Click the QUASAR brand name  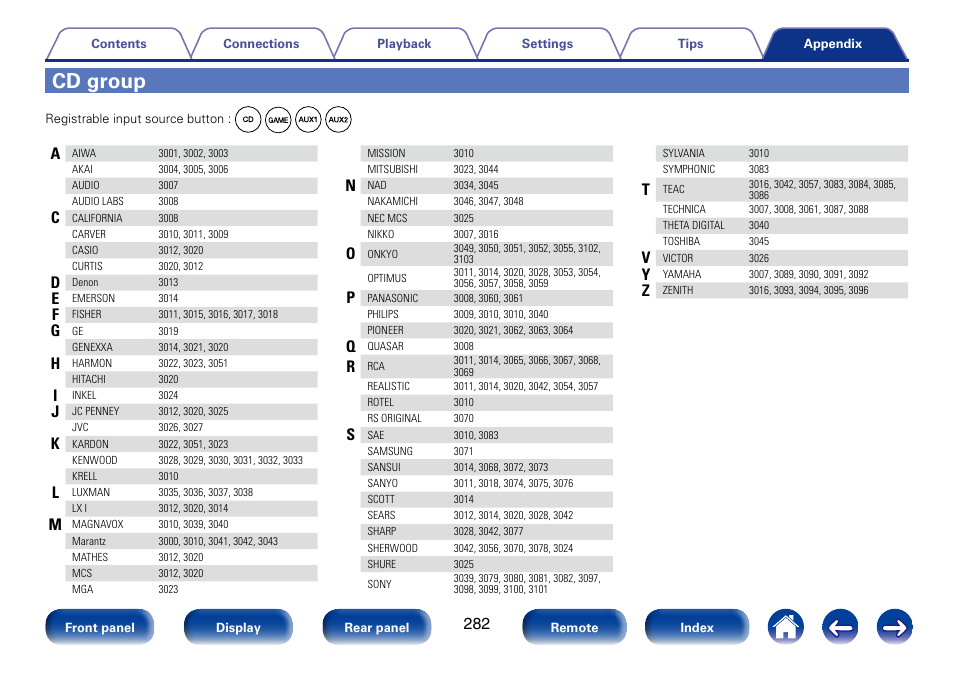point(385,346)
